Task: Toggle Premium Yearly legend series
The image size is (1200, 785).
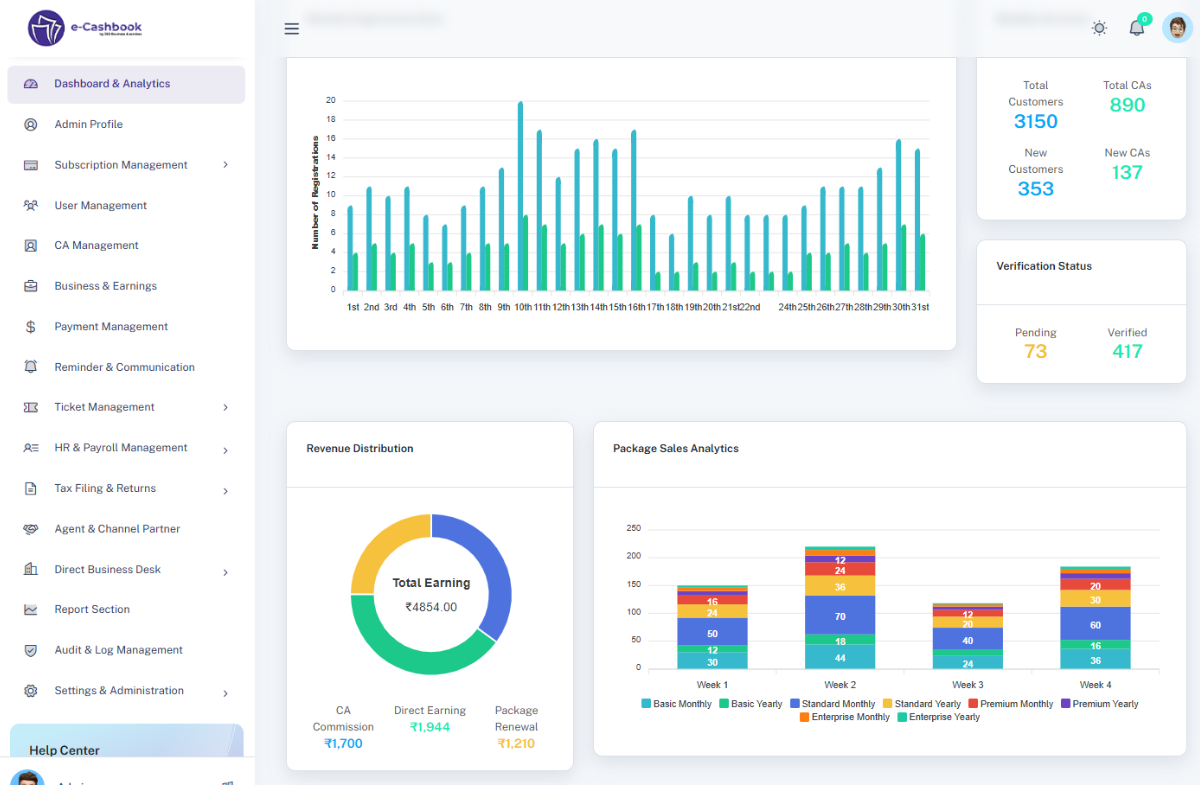Action: click(x=1098, y=704)
